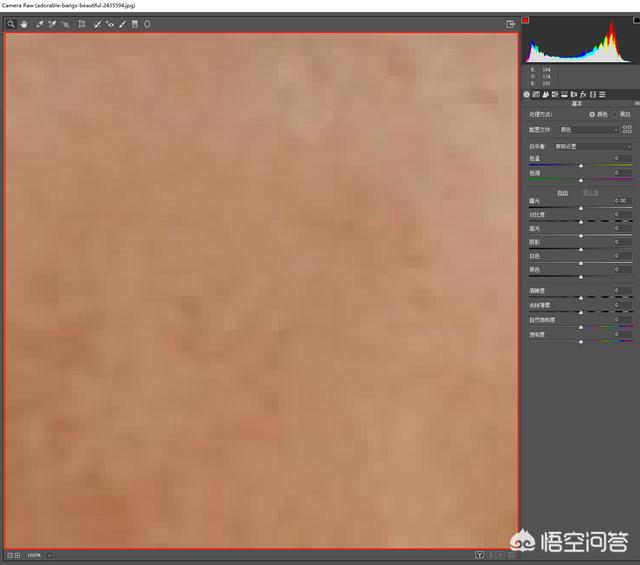Open the Effects fx panel tab
This screenshot has width=640, height=565.
click(583, 95)
